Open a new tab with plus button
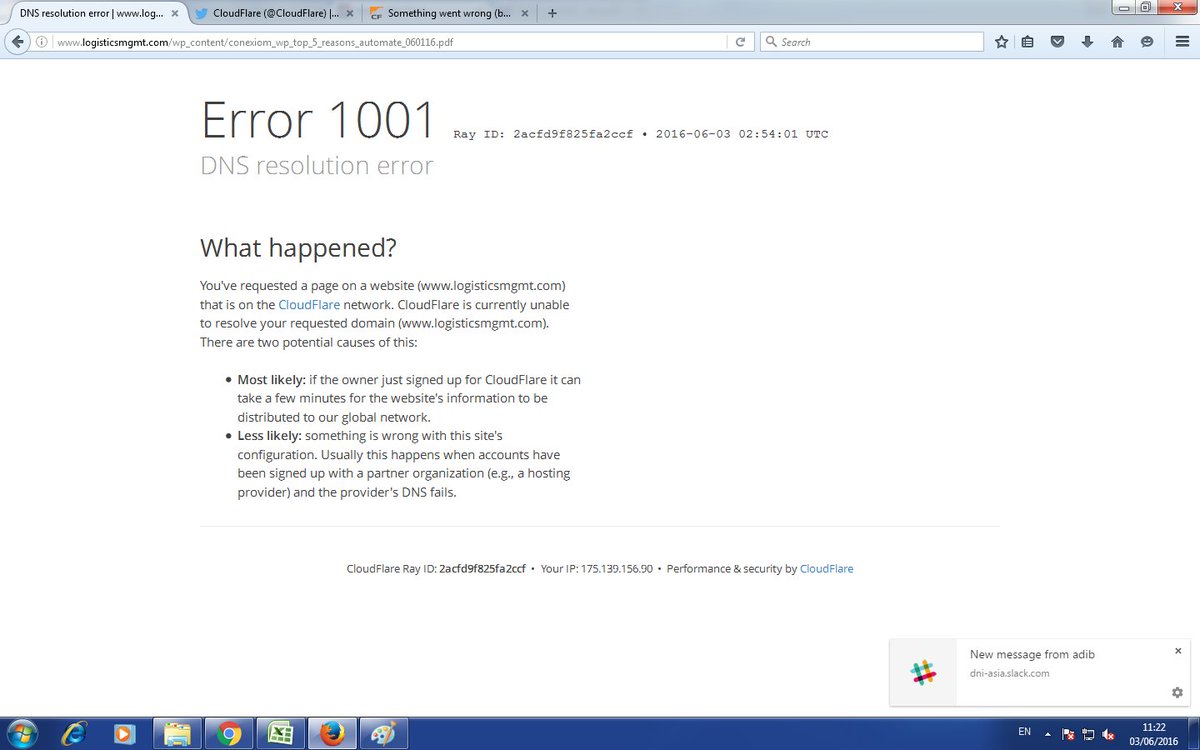The image size is (1200, 750). [552, 13]
